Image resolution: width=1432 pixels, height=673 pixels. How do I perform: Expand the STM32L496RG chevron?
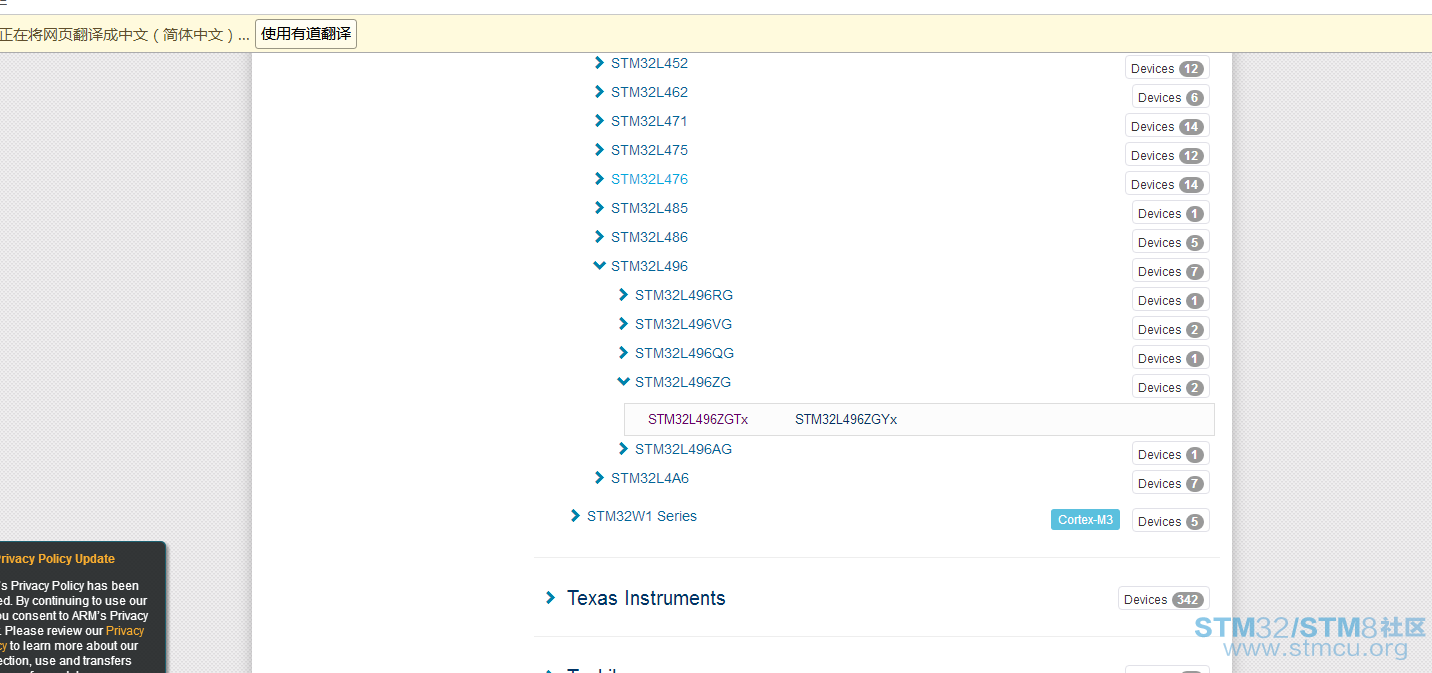[623, 295]
